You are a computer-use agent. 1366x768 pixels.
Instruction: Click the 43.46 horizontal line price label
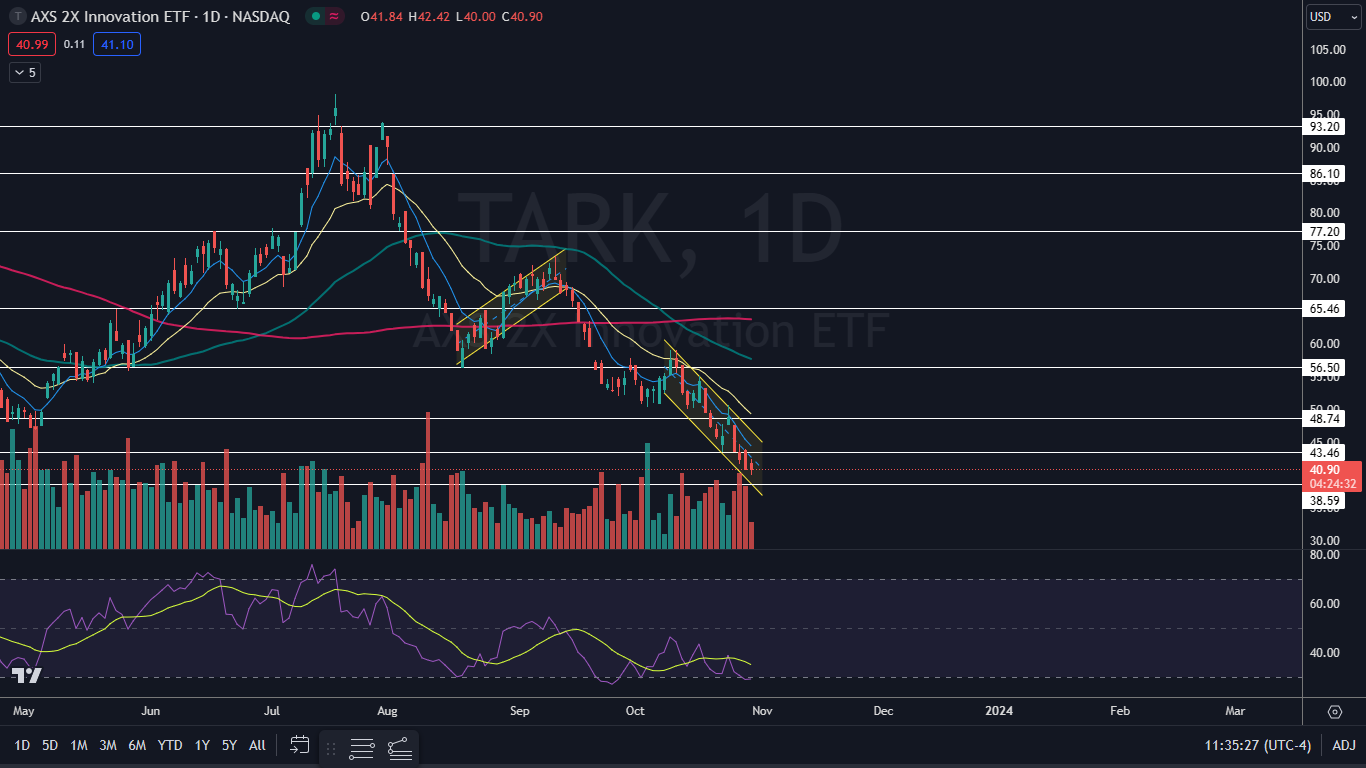(1325, 453)
